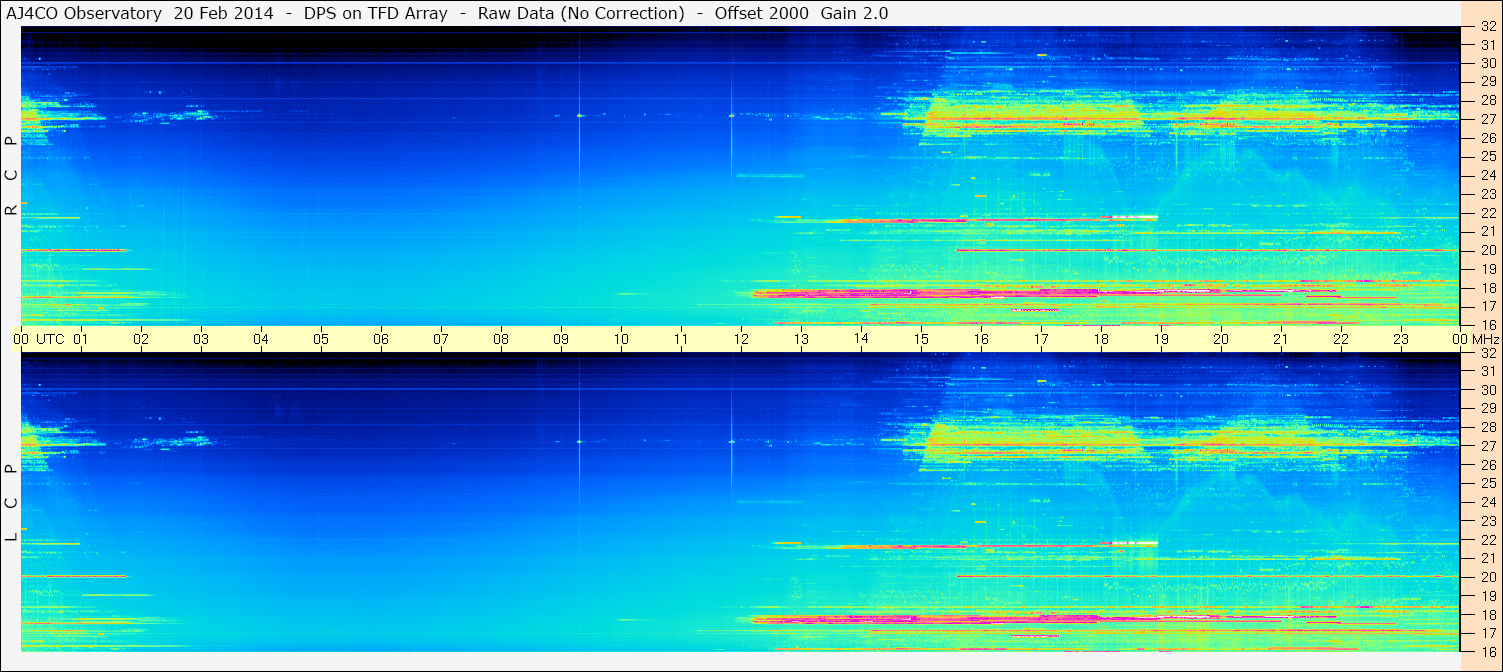The image size is (1503, 672).
Task: Click the '00 UTC' start time marker
Action: [39, 339]
